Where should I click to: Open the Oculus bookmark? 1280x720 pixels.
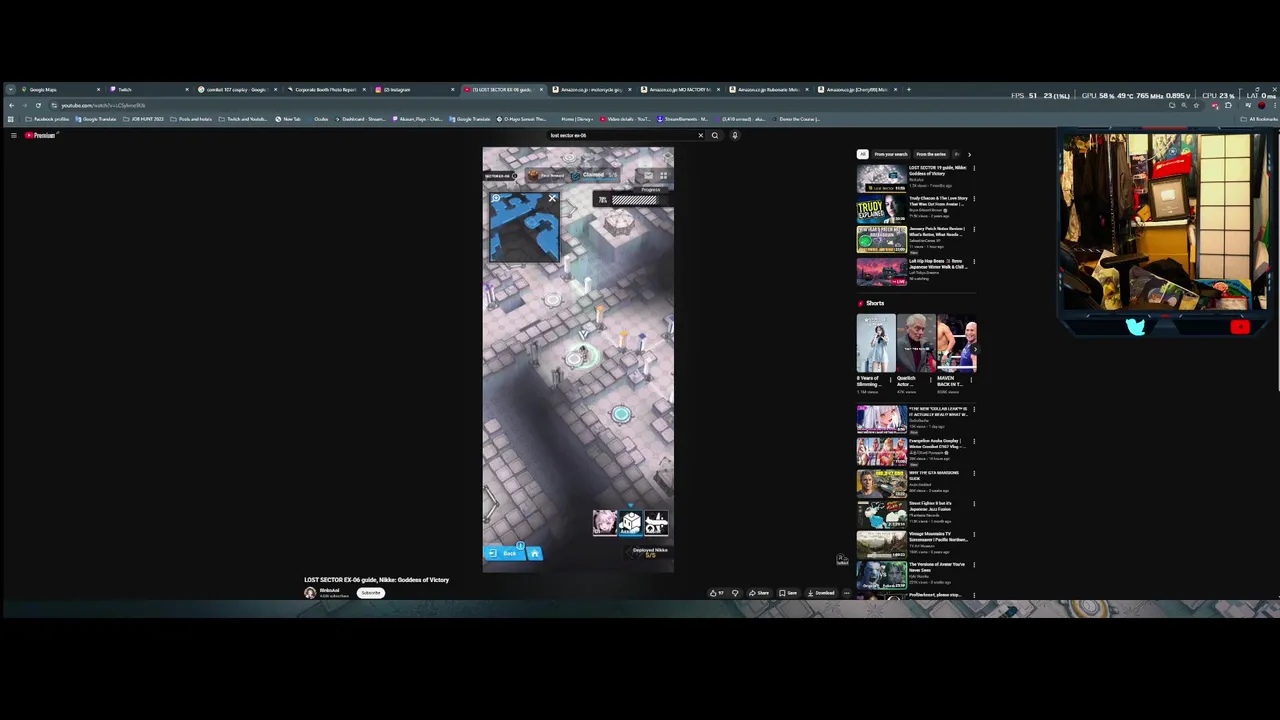tap(318, 119)
